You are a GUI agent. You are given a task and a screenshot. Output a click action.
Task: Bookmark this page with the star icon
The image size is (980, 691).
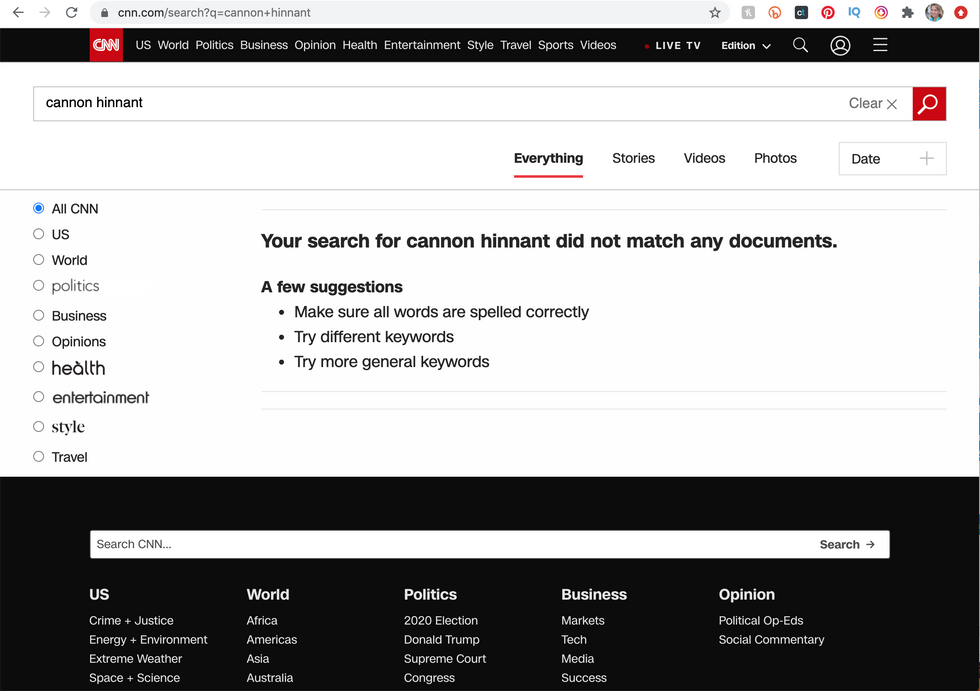coord(715,13)
